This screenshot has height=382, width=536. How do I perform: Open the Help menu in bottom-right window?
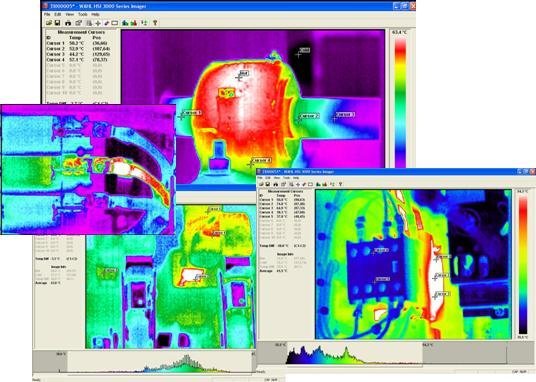pos(296,178)
